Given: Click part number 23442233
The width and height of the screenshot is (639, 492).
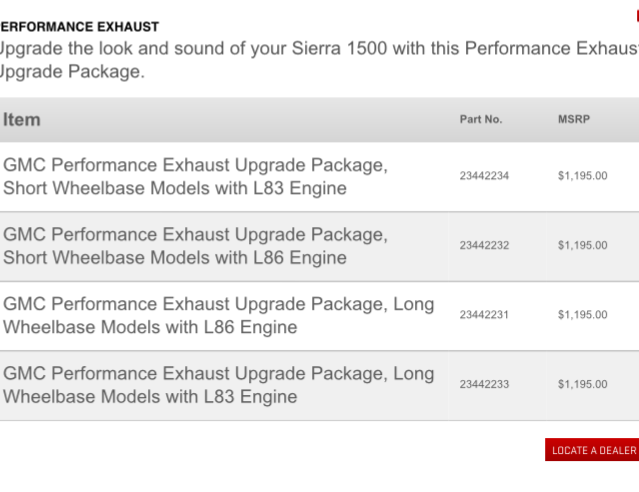Looking at the screenshot, I should coord(484,384).
